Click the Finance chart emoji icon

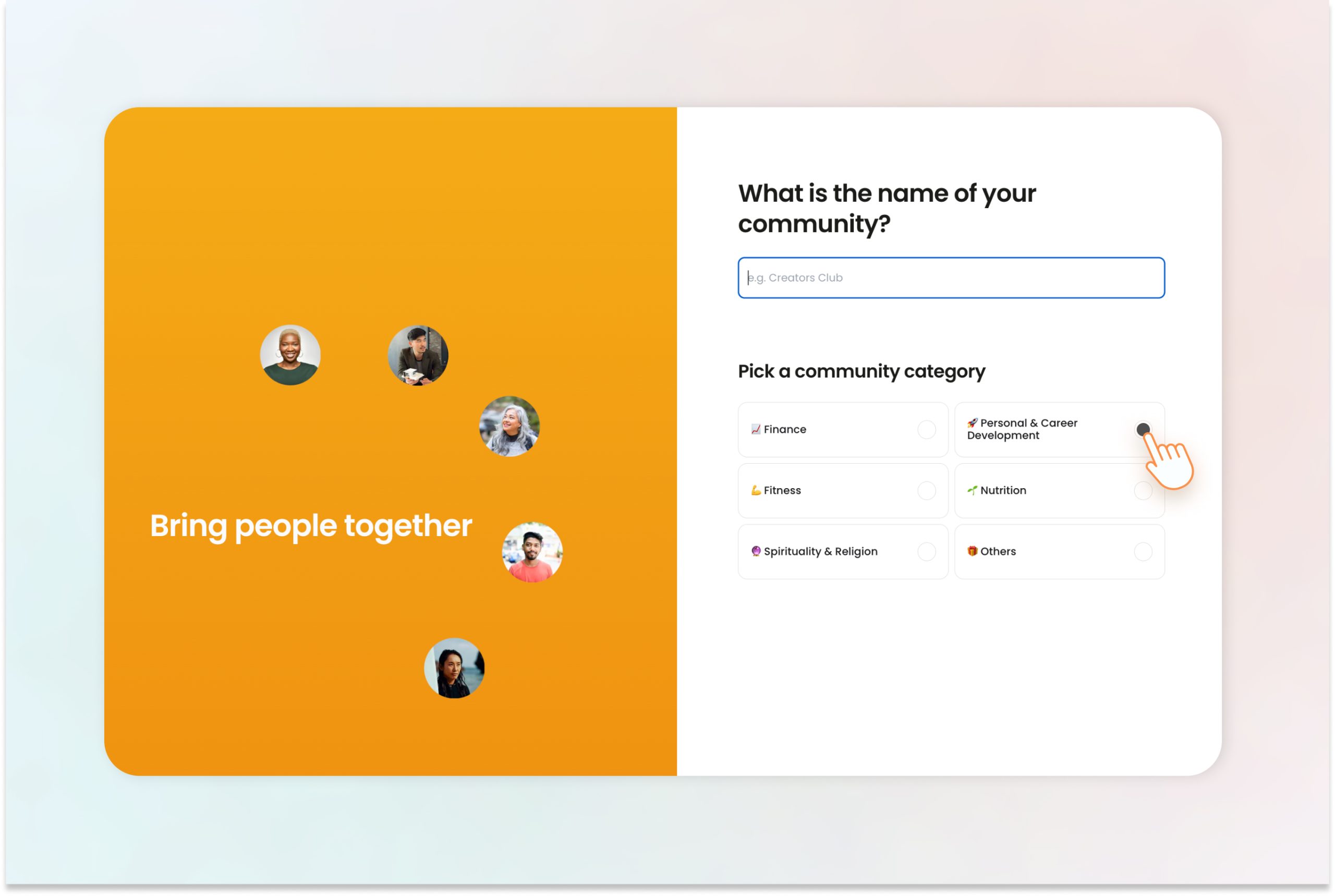pyautogui.click(x=755, y=429)
